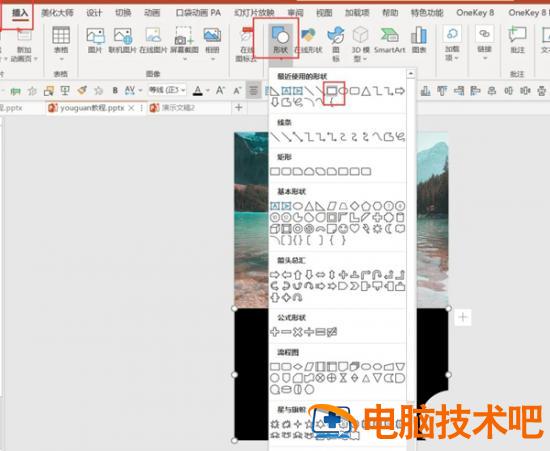Screen dimensions: 550x451
Task: Switch to the 设计 tab
Action: point(94,13)
